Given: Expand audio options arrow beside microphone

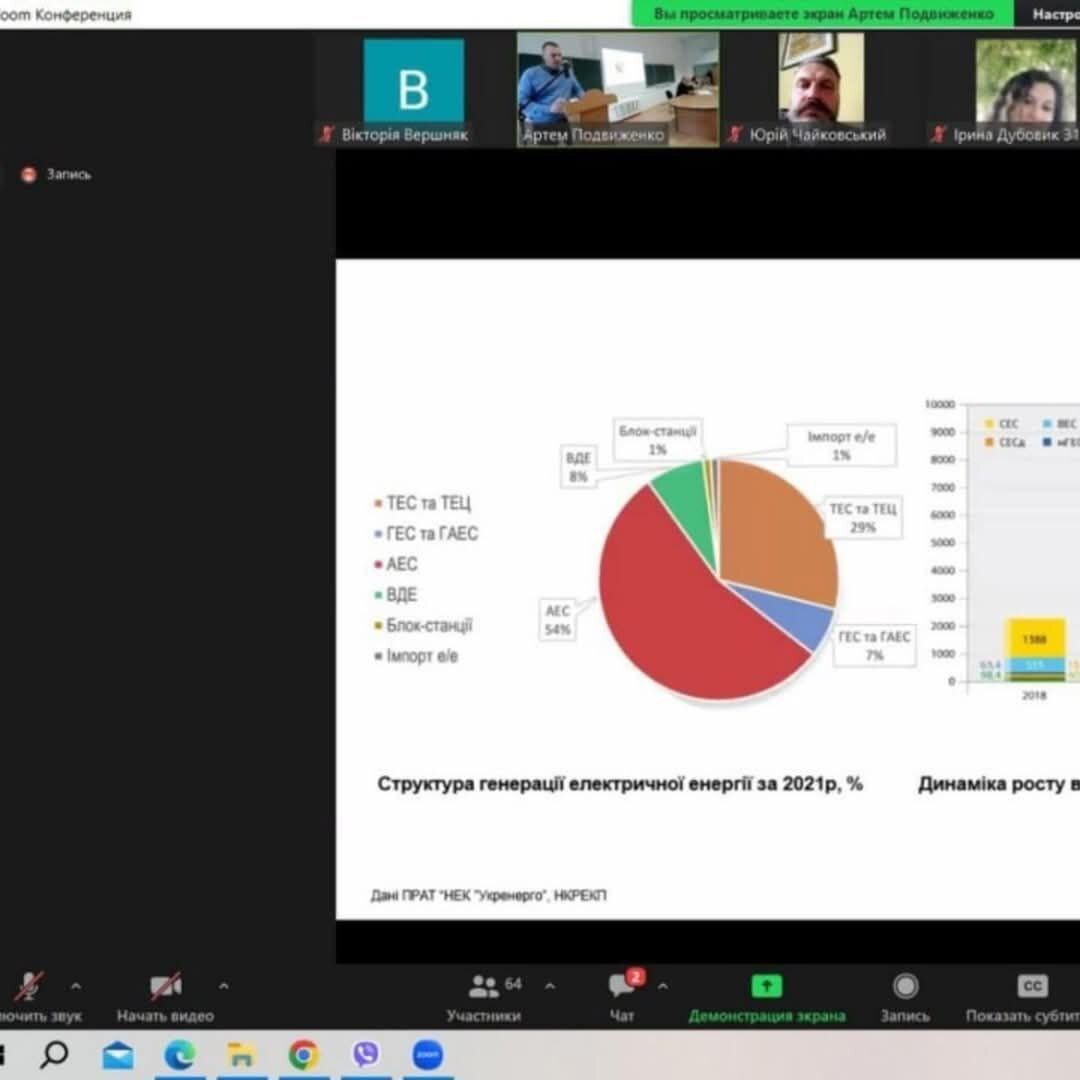Looking at the screenshot, I should [x=76, y=986].
